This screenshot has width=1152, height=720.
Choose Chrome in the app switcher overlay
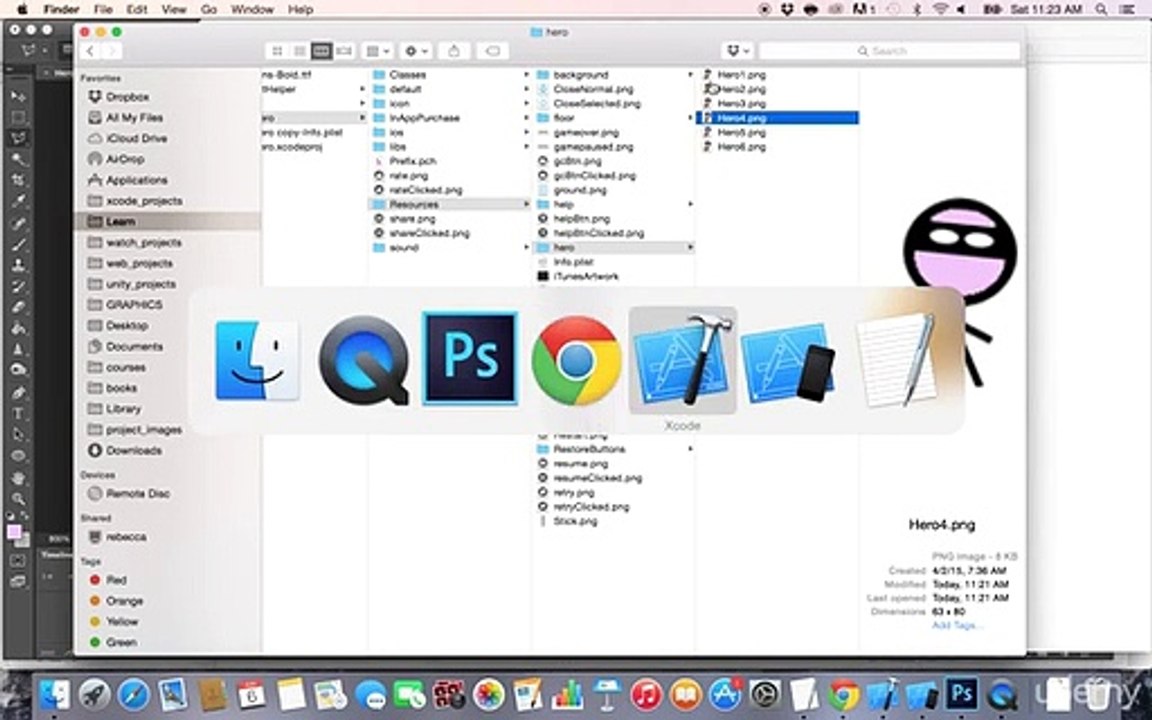[576, 360]
